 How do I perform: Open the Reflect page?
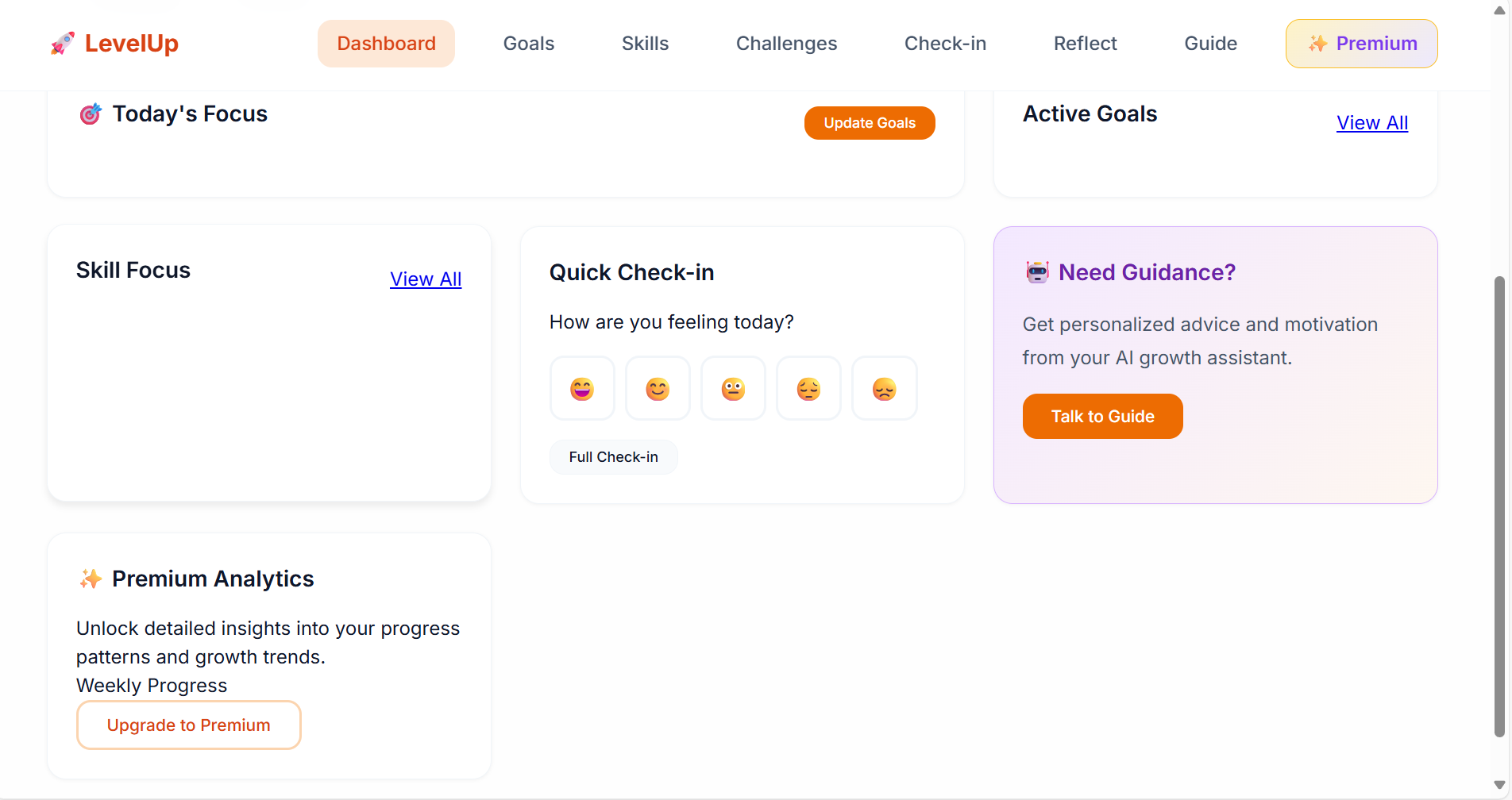tap(1085, 44)
